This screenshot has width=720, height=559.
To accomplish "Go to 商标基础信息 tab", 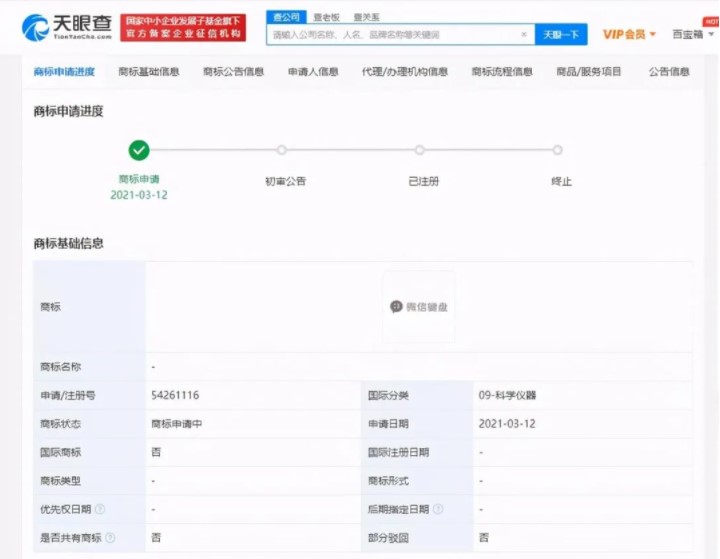I will (x=148, y=72).
